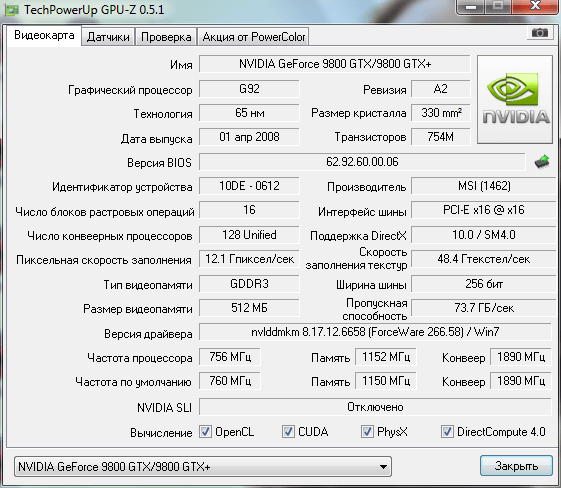Screen dimensions: 561x488
Task: Click the Графический процессор label
Action: (130, 90)
